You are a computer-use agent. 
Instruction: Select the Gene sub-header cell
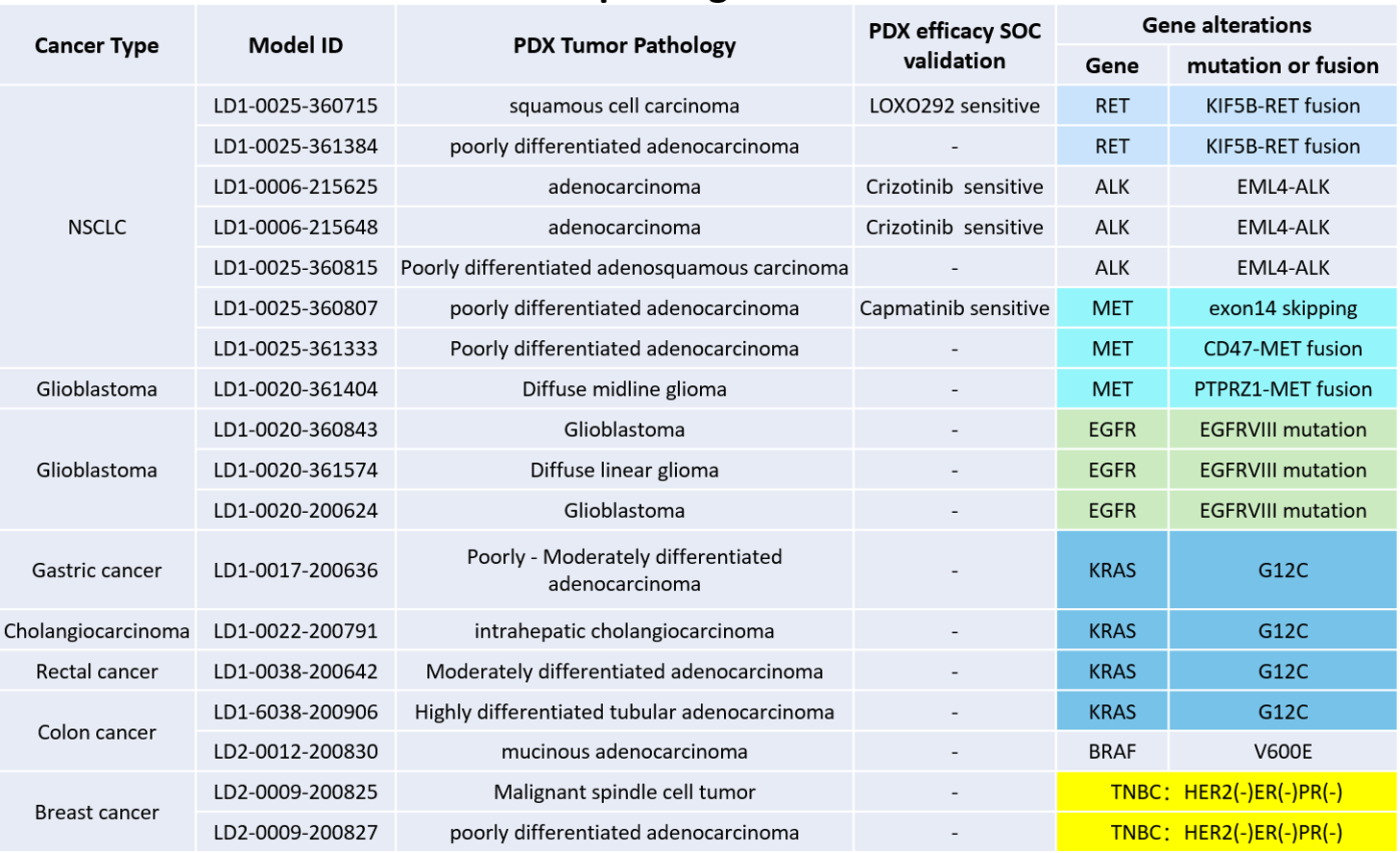[1112, 65]
